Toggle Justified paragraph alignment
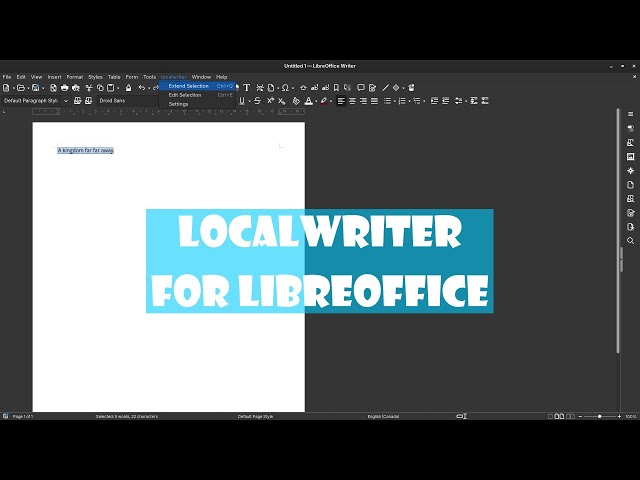640x480 pixels. (374, 101)
